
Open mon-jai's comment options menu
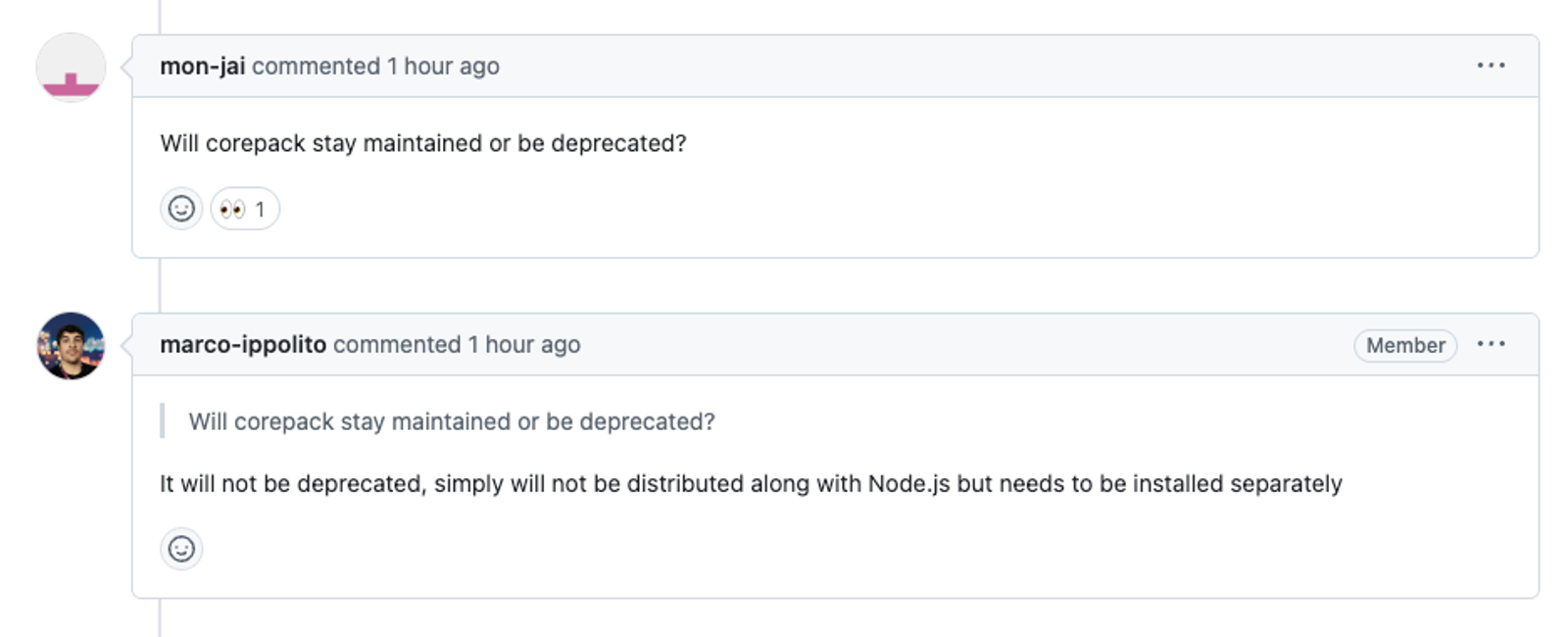1491,66
